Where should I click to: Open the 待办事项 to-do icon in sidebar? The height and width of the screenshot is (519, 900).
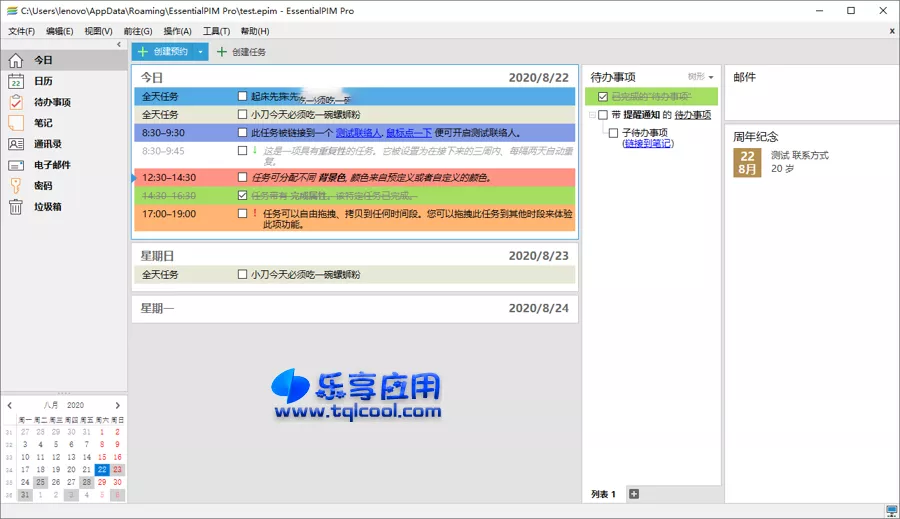[15, 102]
